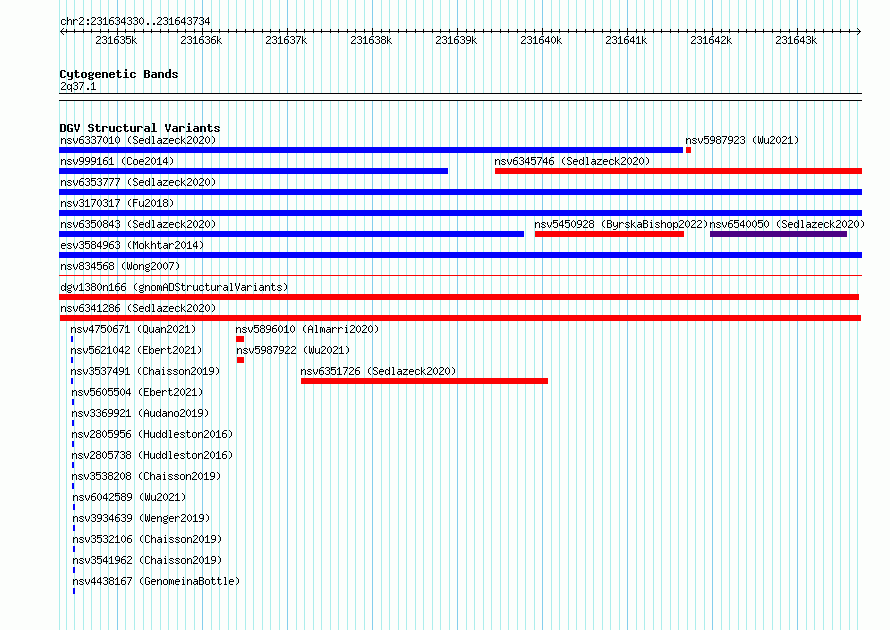This screenshot has width=890, height=630.
Task: Open nsv3170317 (Fu2018) label
Action: [x=117, y=203]
